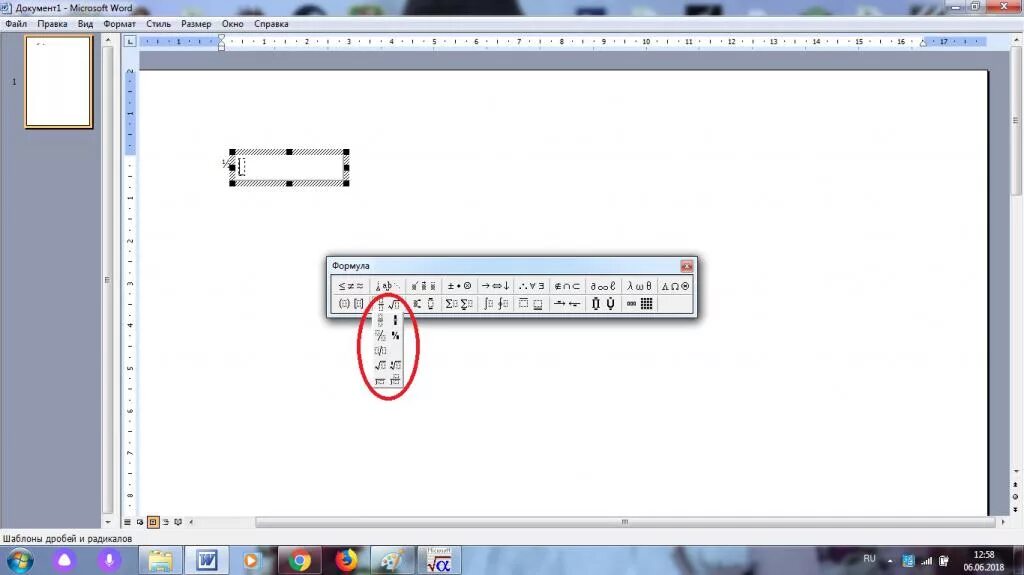The height and width of the screenshot is (575, 1024).
Task: Click the thumbnail pane scroll-down arrow
Action: (108, 522)
